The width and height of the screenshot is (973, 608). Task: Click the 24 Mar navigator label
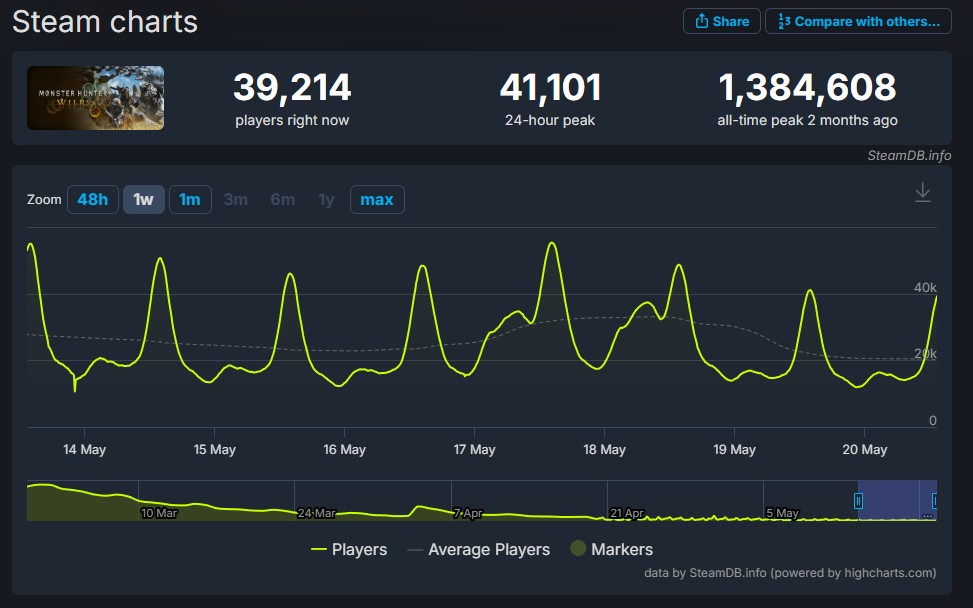click(316, 513)
